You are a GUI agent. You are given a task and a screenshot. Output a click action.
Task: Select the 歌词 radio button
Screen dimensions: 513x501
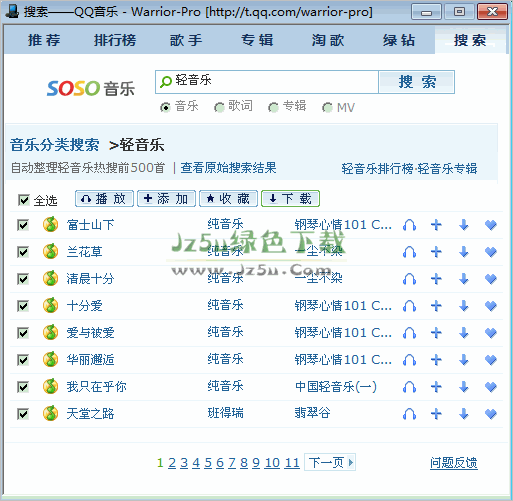[219, 107]
